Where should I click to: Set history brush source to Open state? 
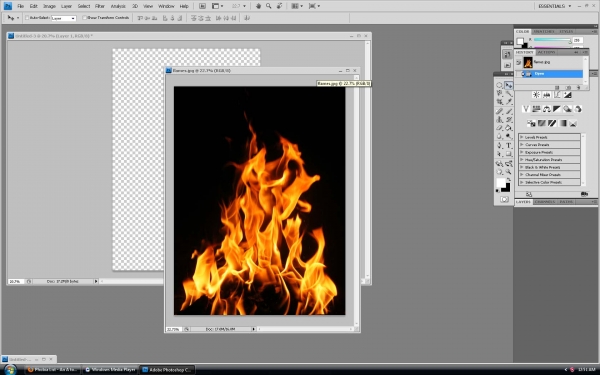(518, 74)
